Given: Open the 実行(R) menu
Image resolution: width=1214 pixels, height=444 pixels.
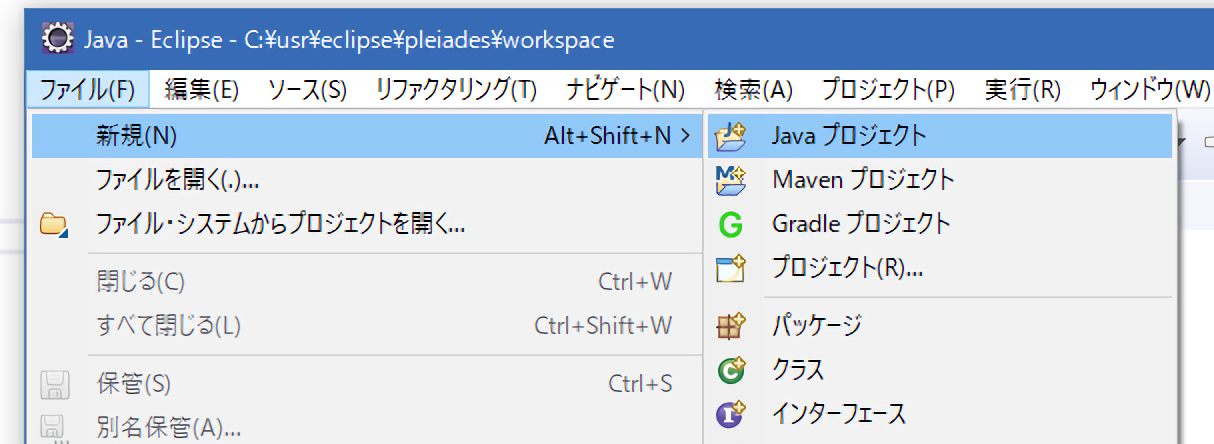Looking at the screenshot, I should [1022, 89].
